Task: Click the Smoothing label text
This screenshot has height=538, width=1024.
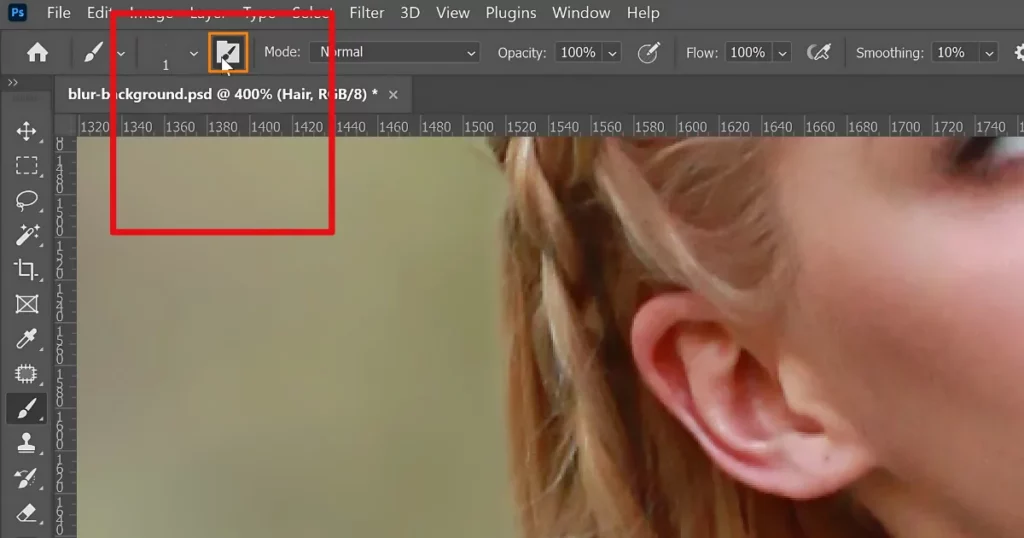Action: click(889, 53)
